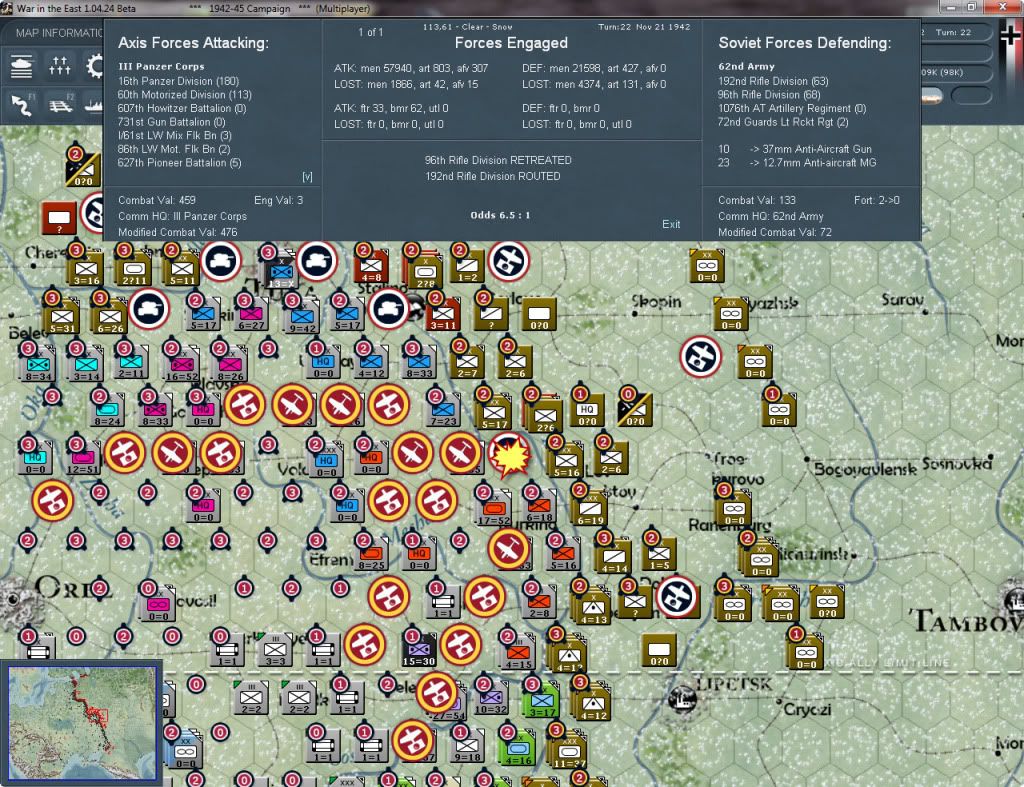Select the orange counter labeled 4=15
This screenshot has width=1024, height=787.
[x=518, y=652]
